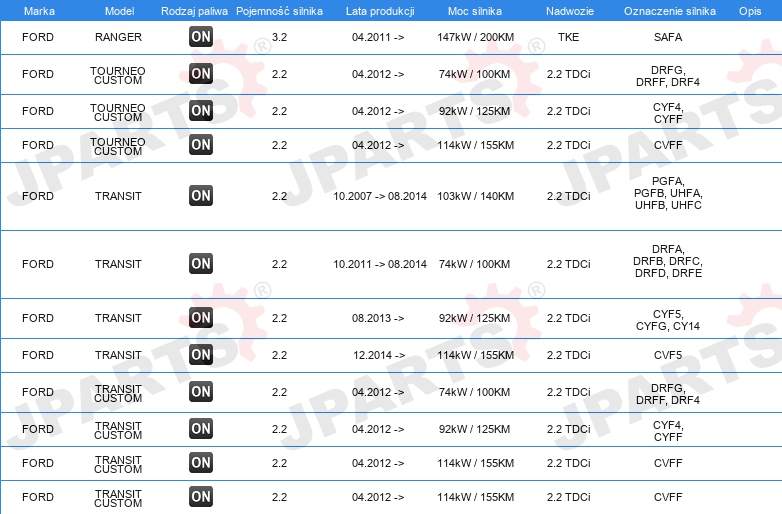Click the Rodzaj paliwa column header
This screenshot has height=514, width=782.
point(195,11)
